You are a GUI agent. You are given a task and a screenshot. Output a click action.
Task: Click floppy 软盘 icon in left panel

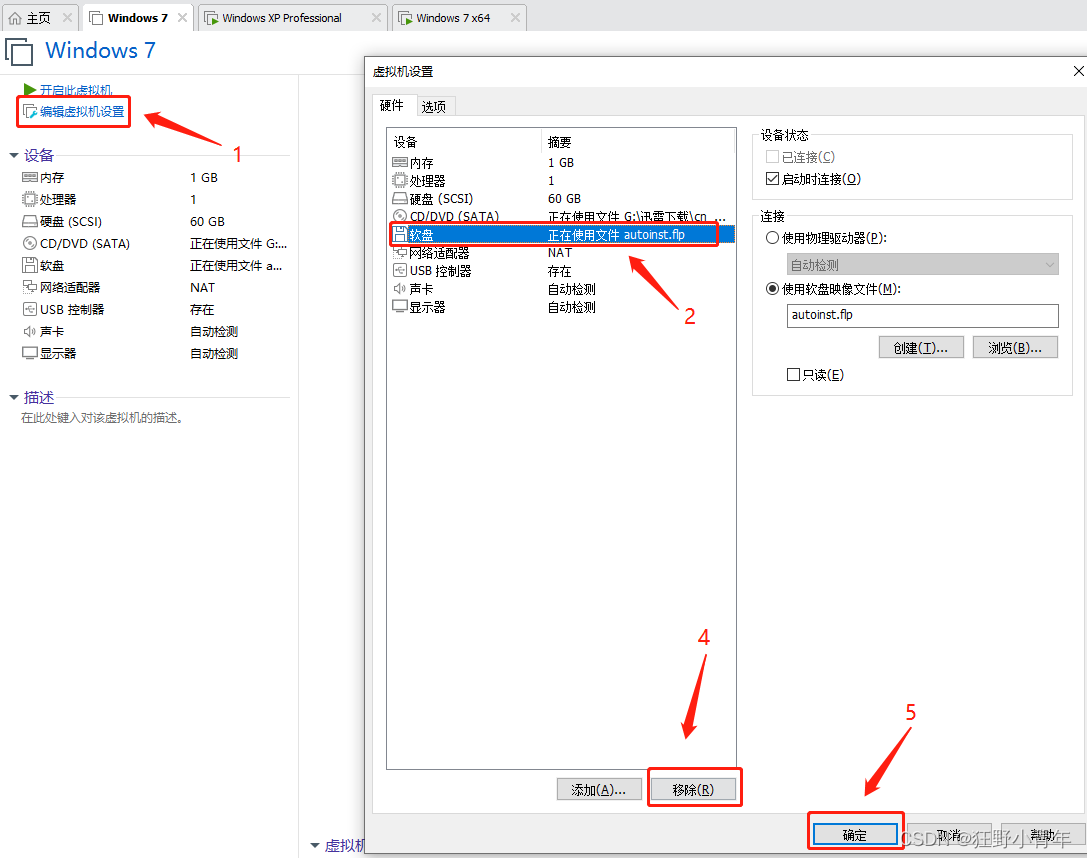pyautogui.click(x=30, y=265)
